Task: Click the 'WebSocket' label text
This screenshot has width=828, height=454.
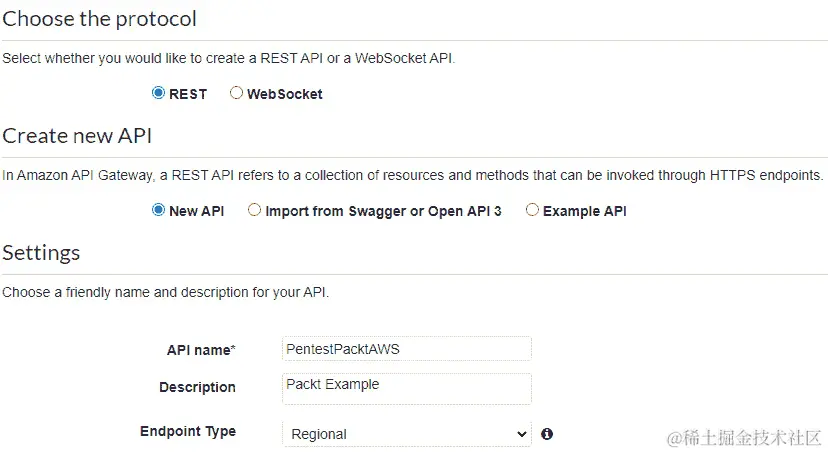Action: (285, 94)
